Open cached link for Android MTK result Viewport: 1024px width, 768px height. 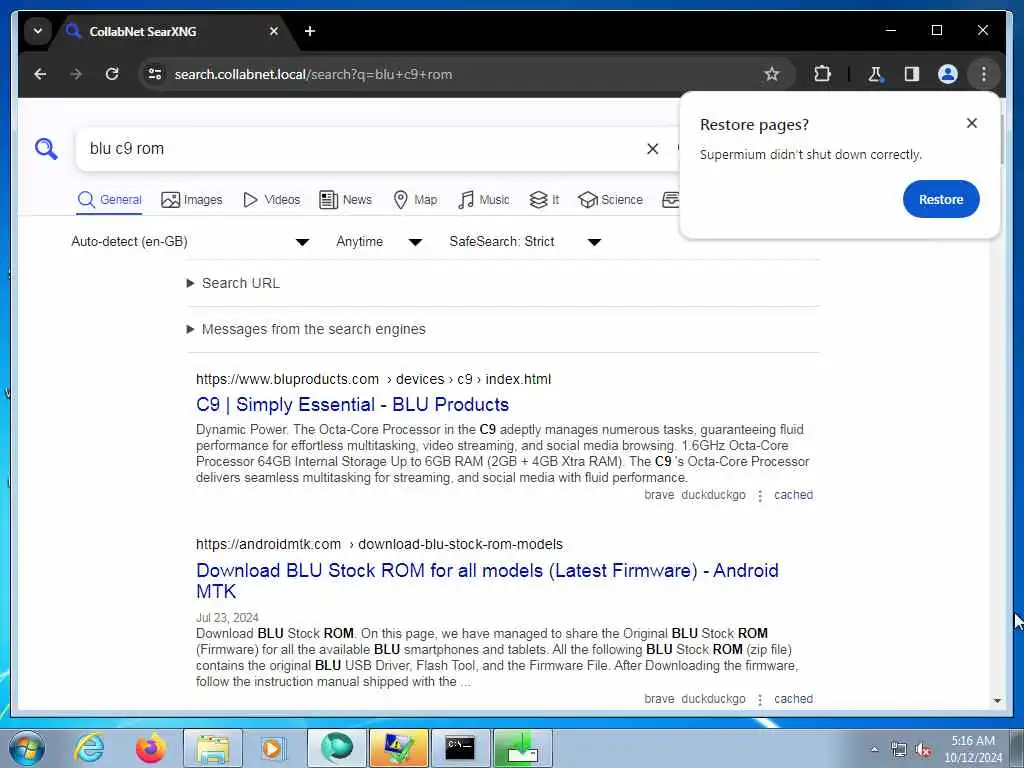[x=793, y=699]
